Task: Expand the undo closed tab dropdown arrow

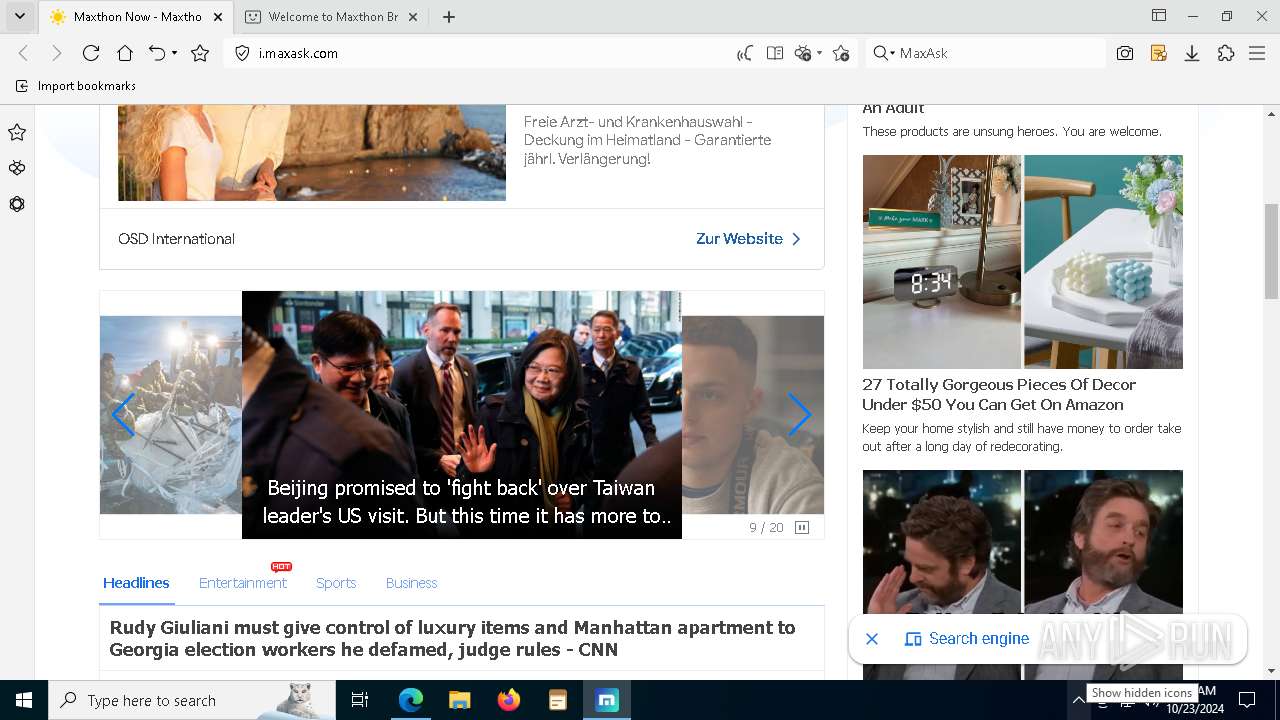Action: click(175, 53)
